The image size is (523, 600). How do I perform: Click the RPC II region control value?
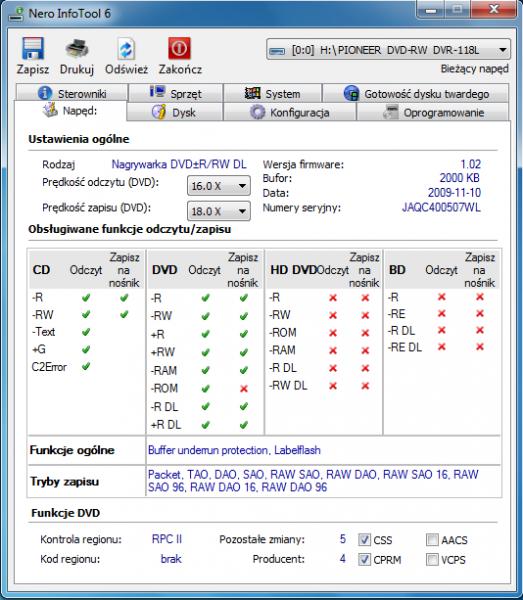point(167,539)
